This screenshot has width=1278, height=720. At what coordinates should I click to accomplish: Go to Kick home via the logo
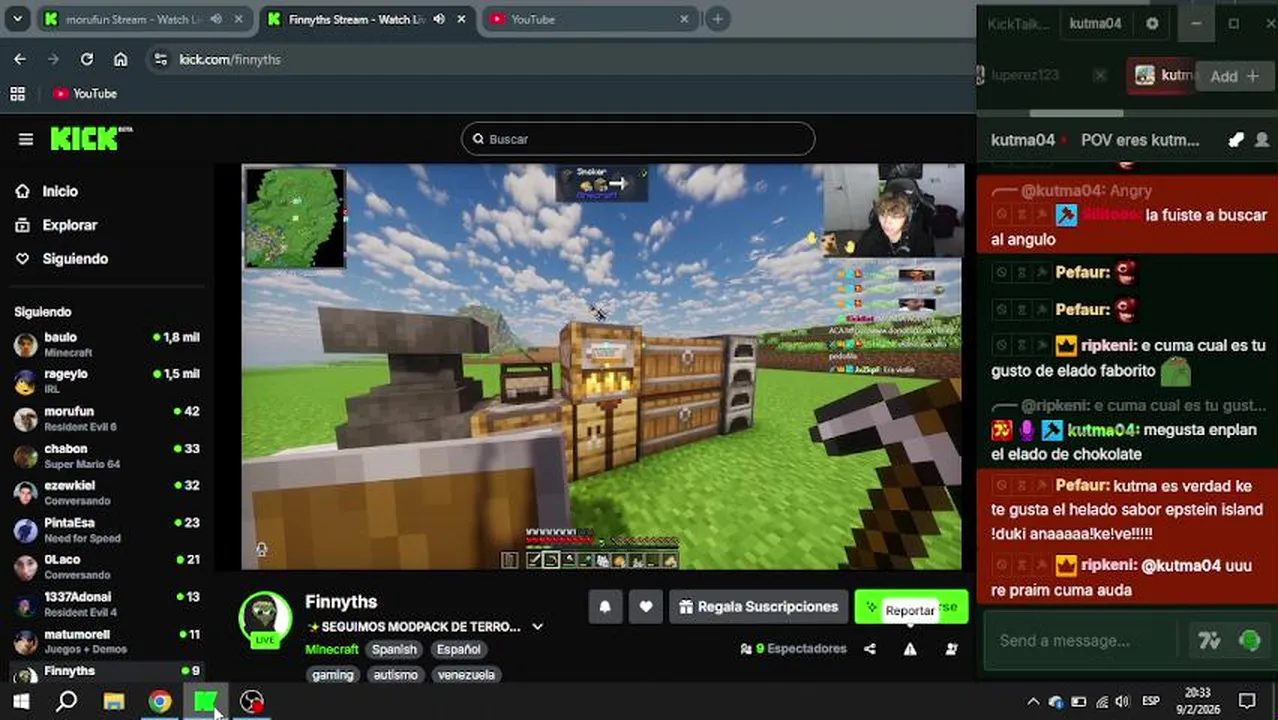90,139
